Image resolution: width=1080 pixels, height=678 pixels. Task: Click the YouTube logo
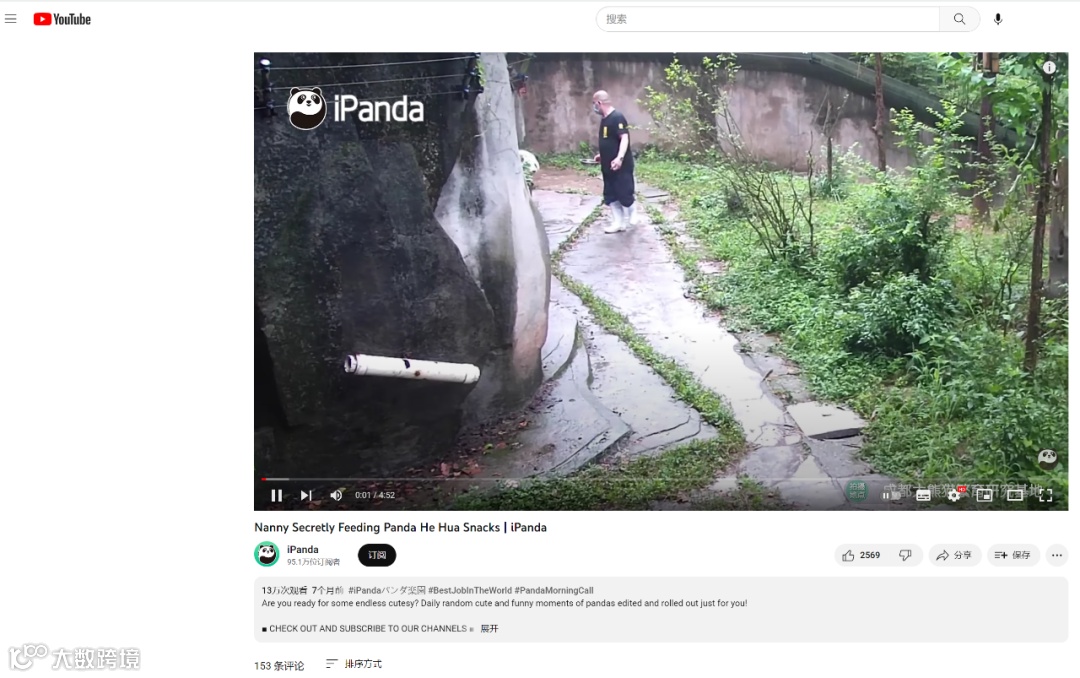click(62, 19)
